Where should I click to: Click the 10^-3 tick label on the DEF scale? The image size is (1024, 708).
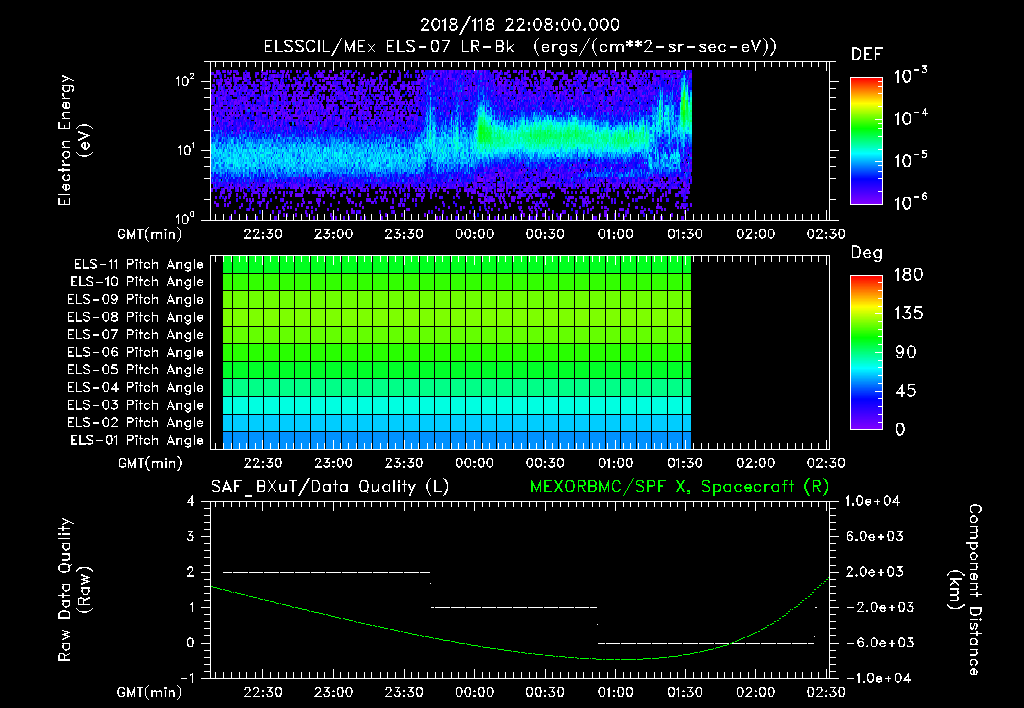pyautogui.click(x=910, y=76)
